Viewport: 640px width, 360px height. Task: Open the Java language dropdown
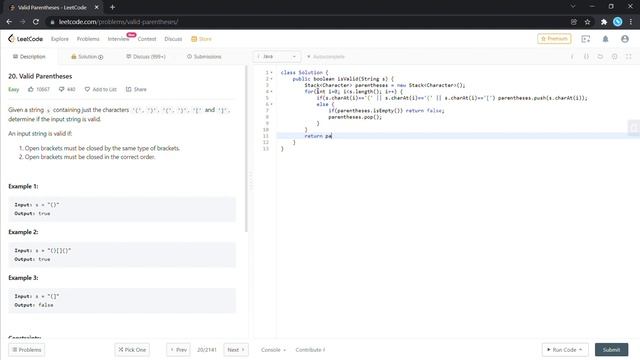pos(277,57)
